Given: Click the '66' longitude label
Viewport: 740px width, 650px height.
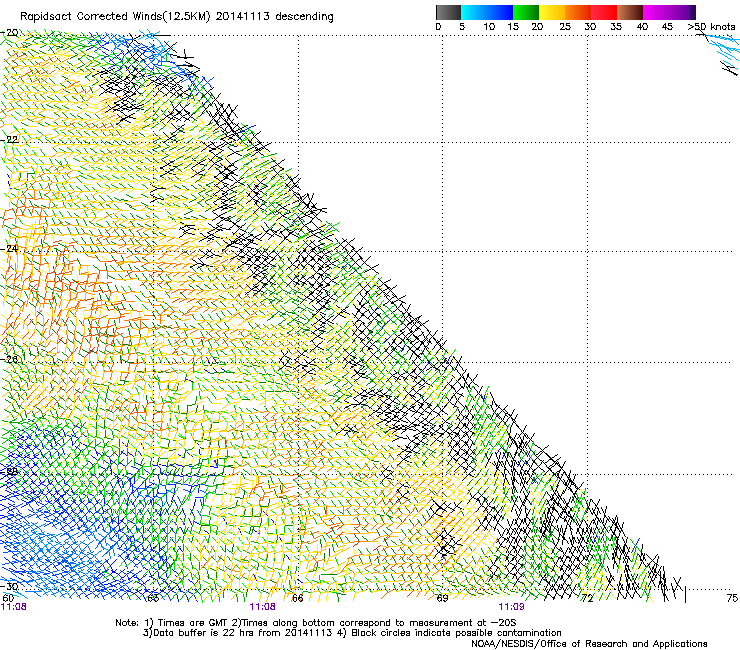Looking at the screenshot, I should tap(297, 598).
